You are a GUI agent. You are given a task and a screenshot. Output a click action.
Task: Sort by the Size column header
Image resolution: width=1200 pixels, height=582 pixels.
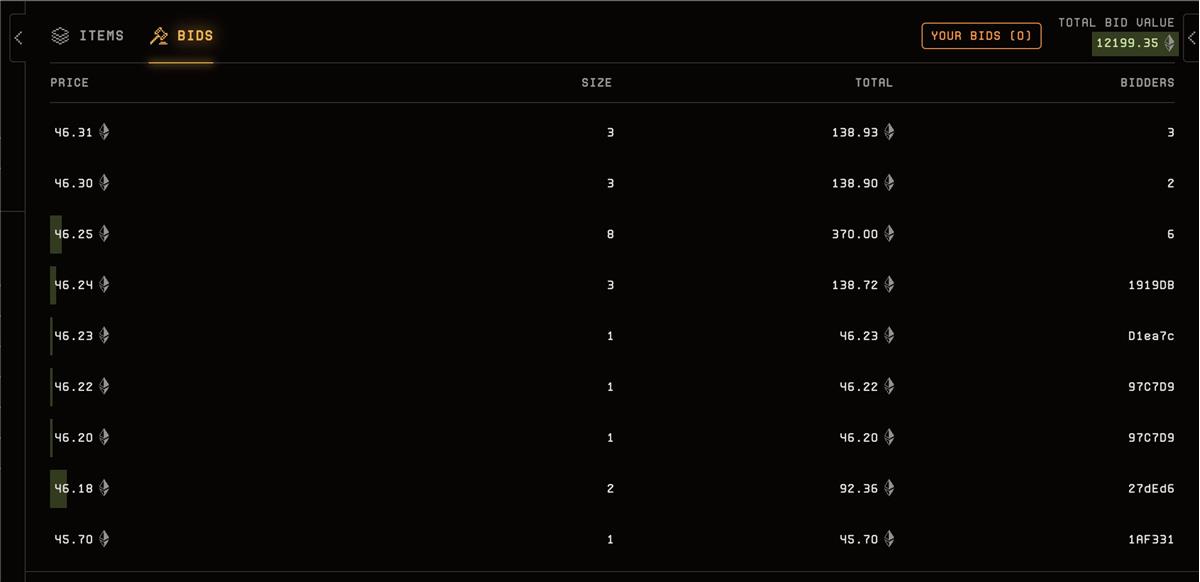pyautogui.click(x=596, y=83)
